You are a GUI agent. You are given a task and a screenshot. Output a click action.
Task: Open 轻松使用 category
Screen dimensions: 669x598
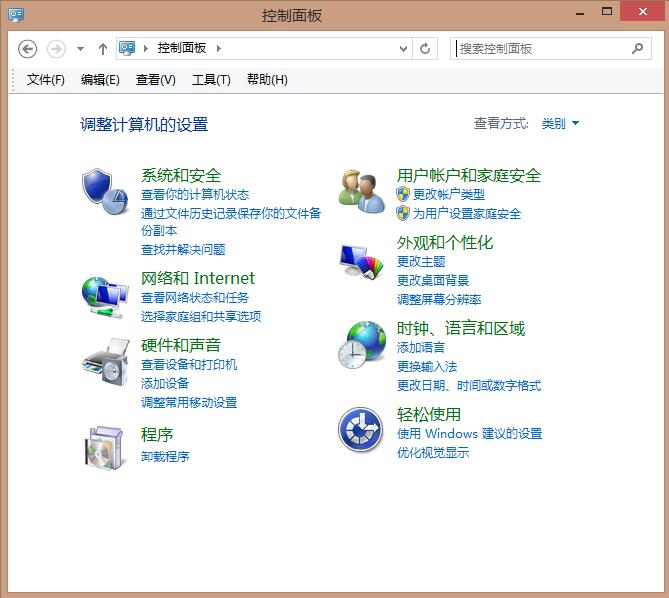(x=429, y=414)
